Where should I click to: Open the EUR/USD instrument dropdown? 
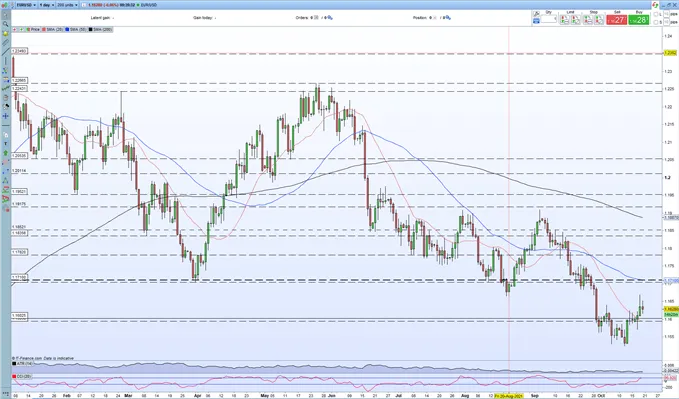(x=26, y=5)
